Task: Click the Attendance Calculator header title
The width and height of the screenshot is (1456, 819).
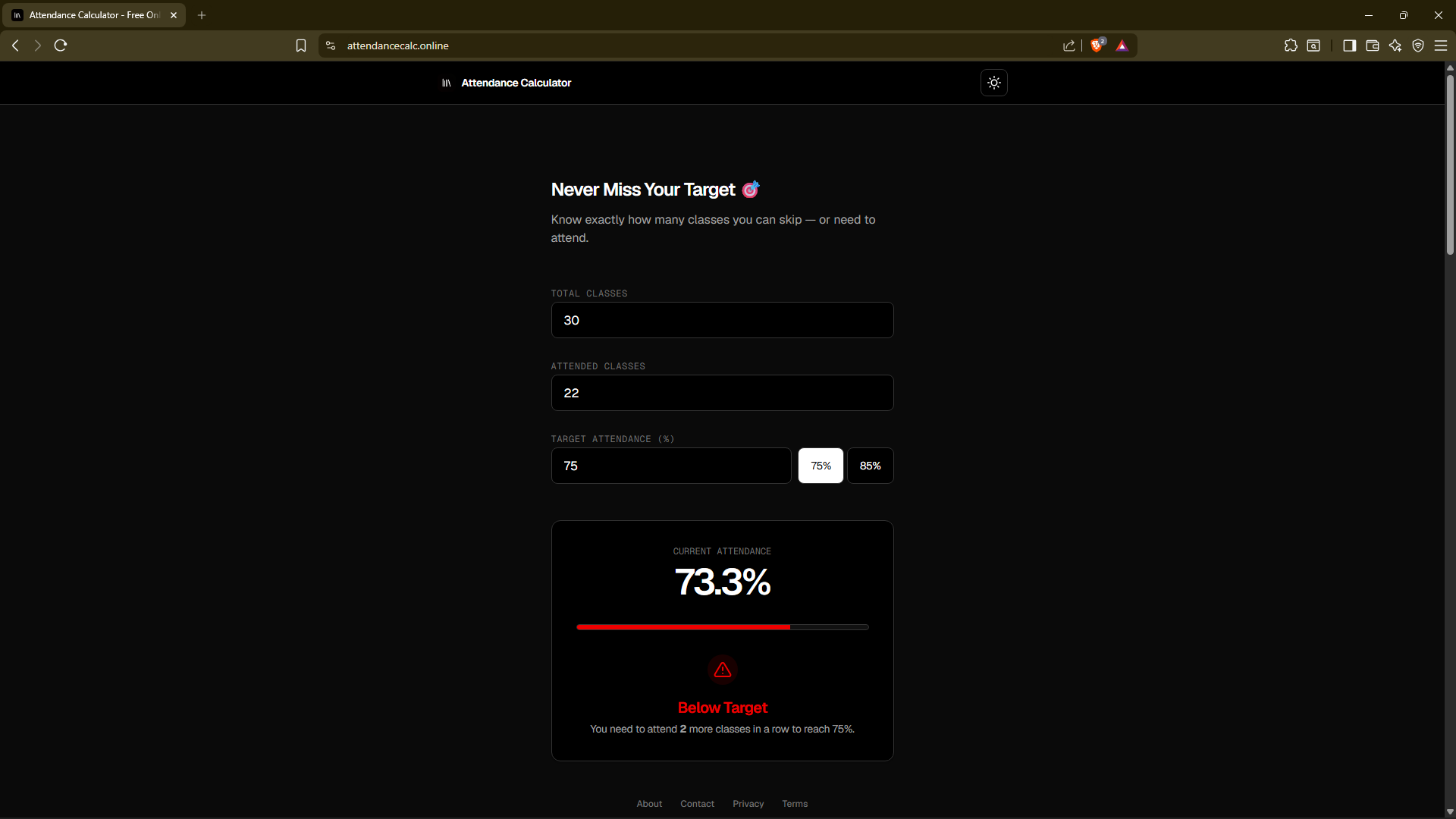Action: click(x=516, y=83)
